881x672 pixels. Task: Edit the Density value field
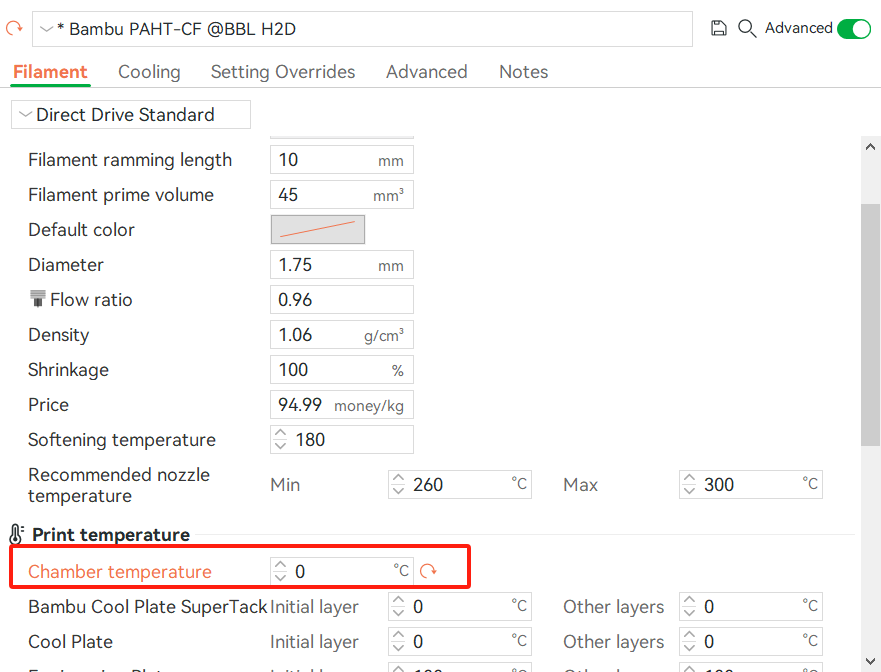click(342, 334)
